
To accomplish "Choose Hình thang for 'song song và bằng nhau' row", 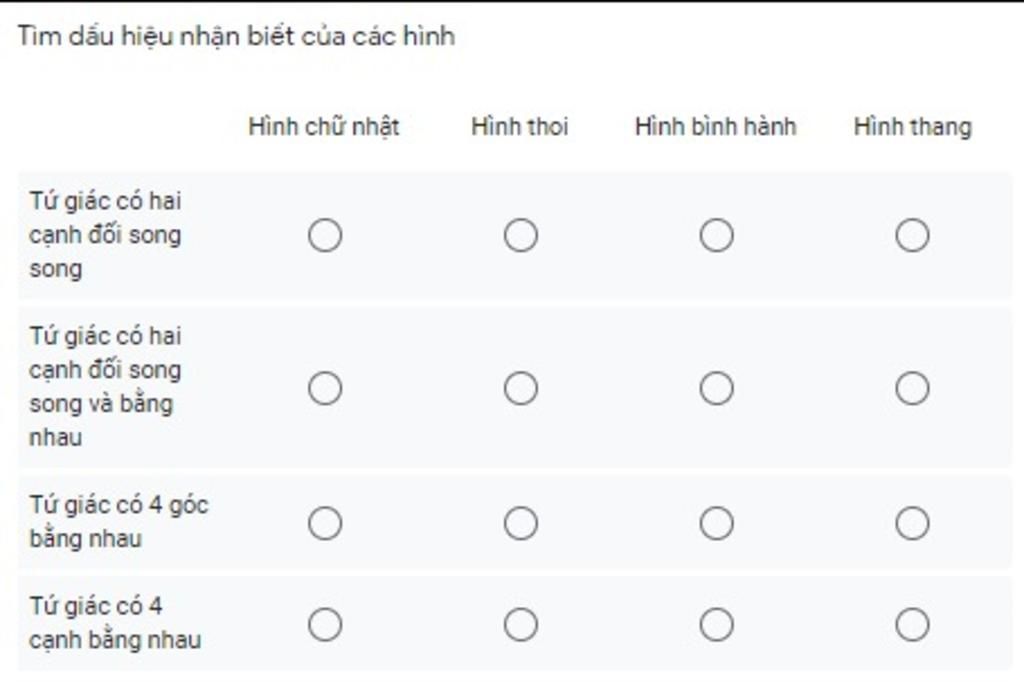I will pos(912,388).
